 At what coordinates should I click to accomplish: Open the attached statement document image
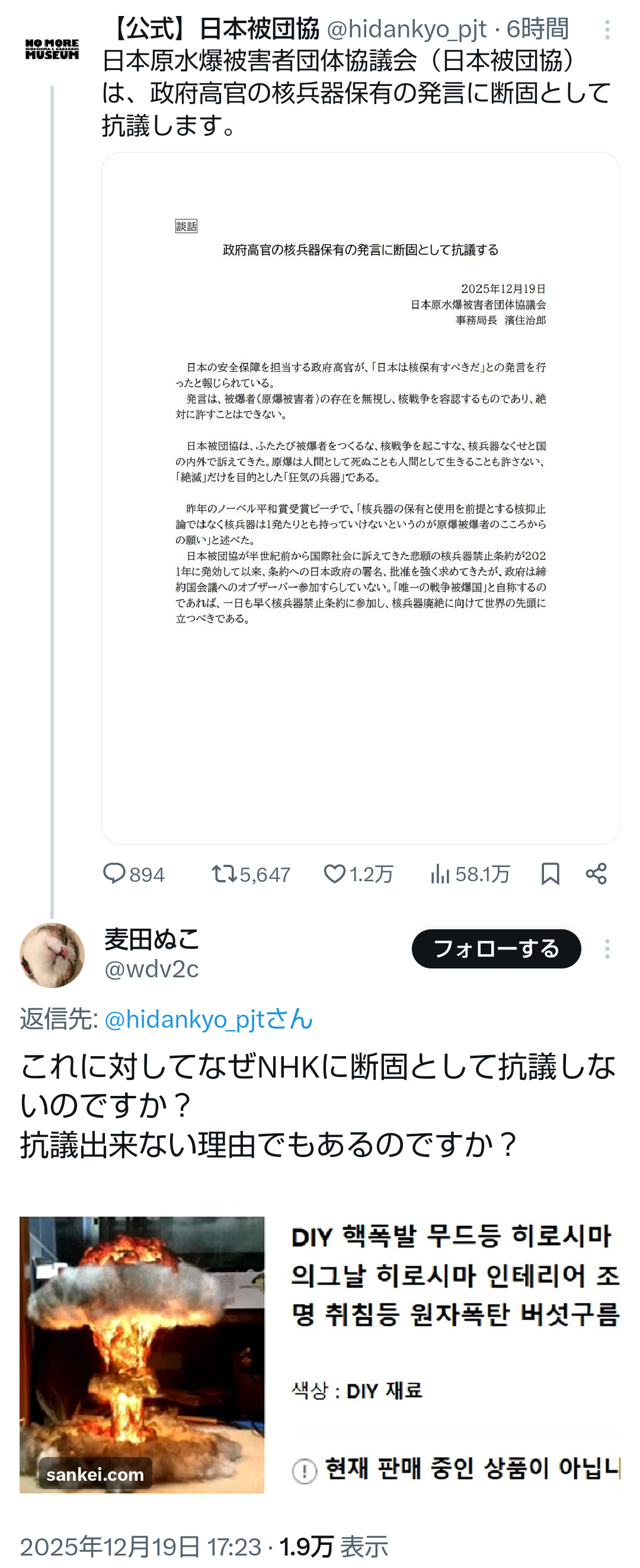point(360,498)
